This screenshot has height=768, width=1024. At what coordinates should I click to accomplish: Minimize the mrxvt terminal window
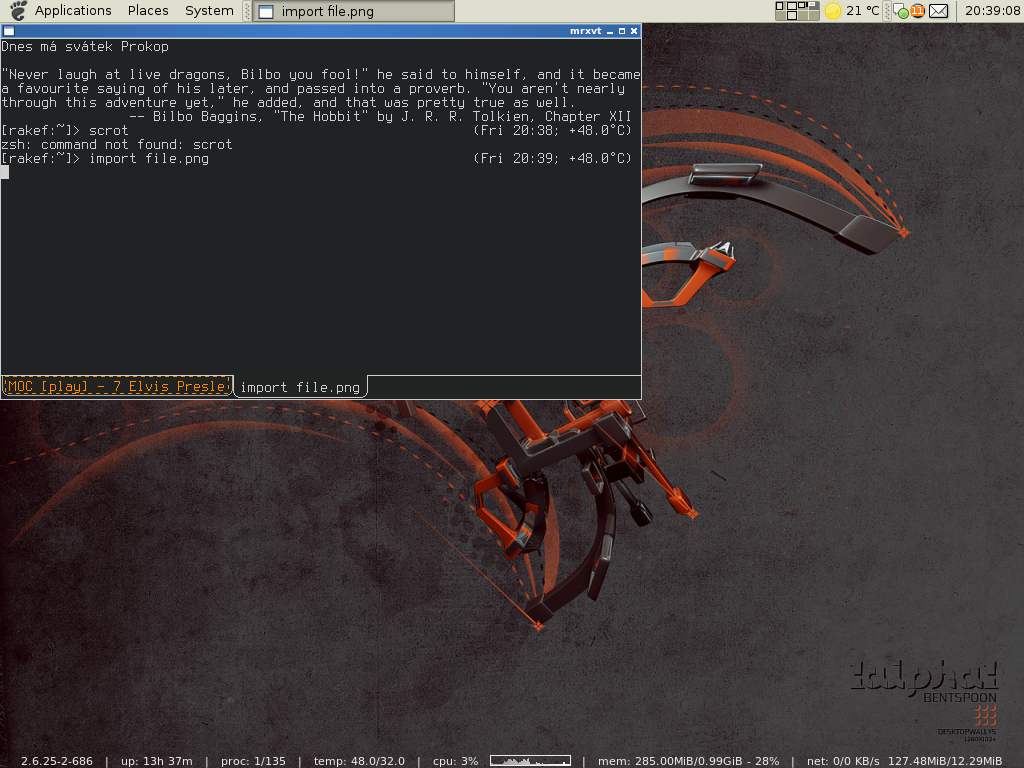click(x=610, y=31)
